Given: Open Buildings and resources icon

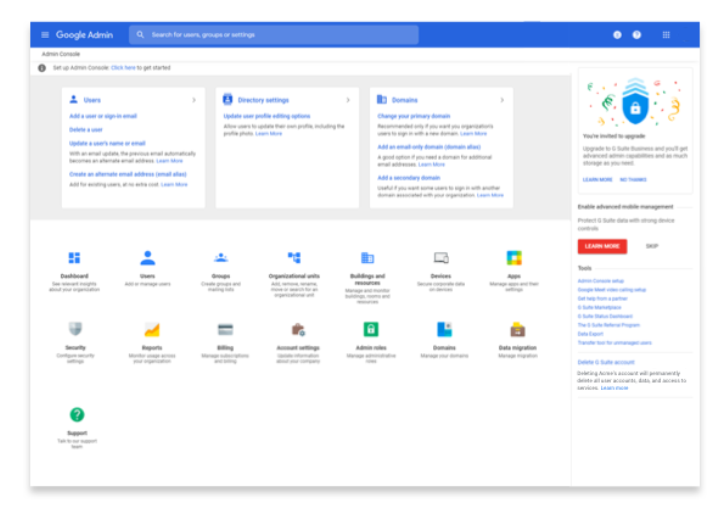Looking at the screenshot, I should pos(367,258).
